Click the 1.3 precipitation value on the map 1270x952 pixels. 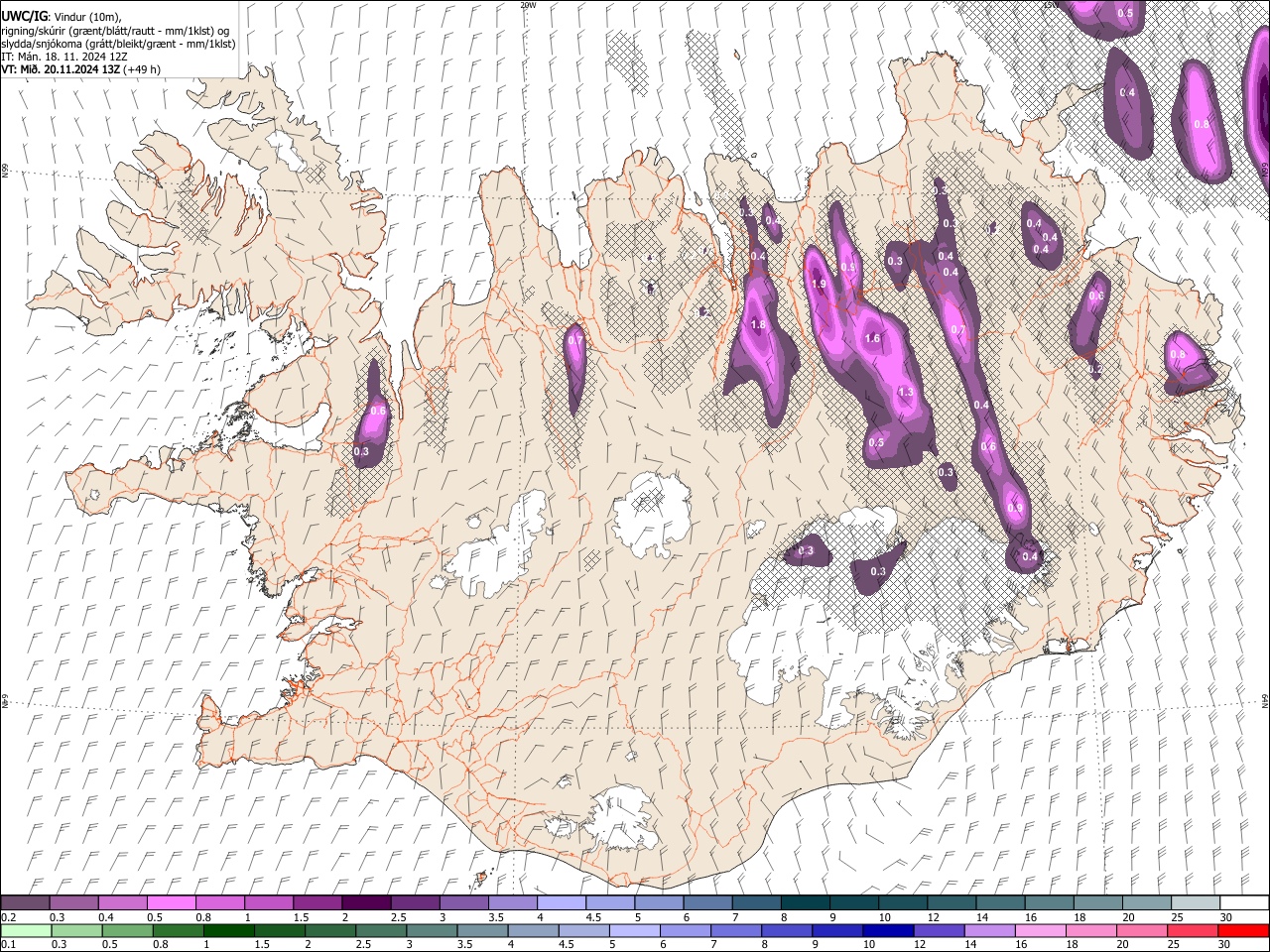pos(905,393)
